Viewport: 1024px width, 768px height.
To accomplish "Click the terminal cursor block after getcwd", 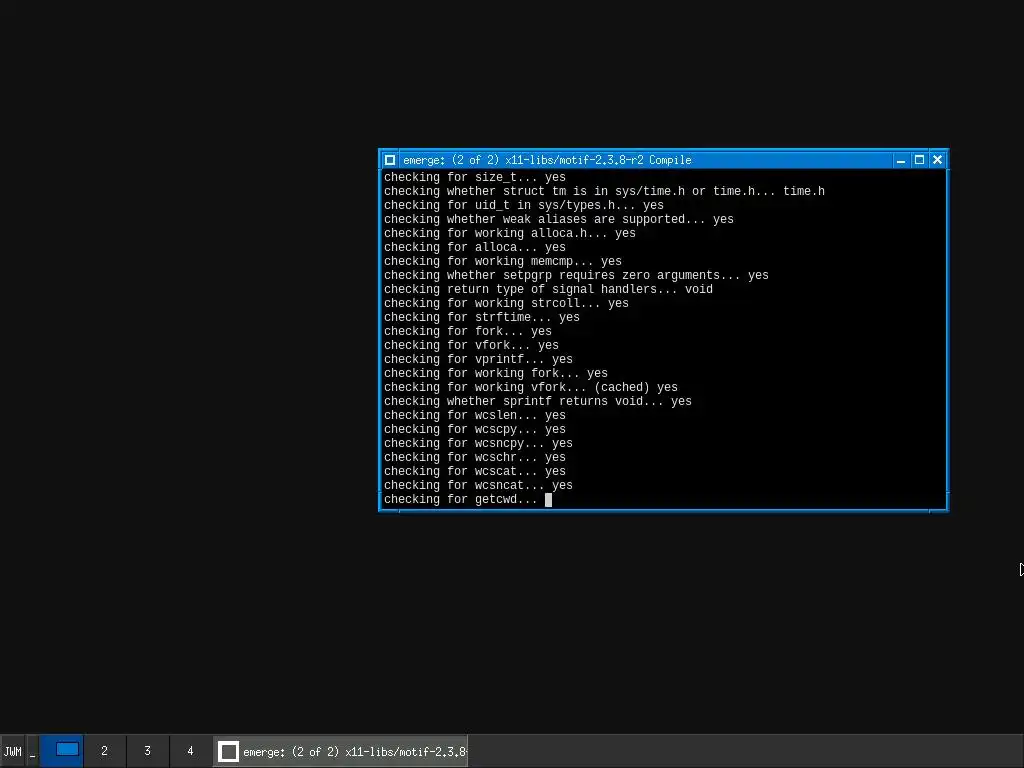I will coord(549,500).
